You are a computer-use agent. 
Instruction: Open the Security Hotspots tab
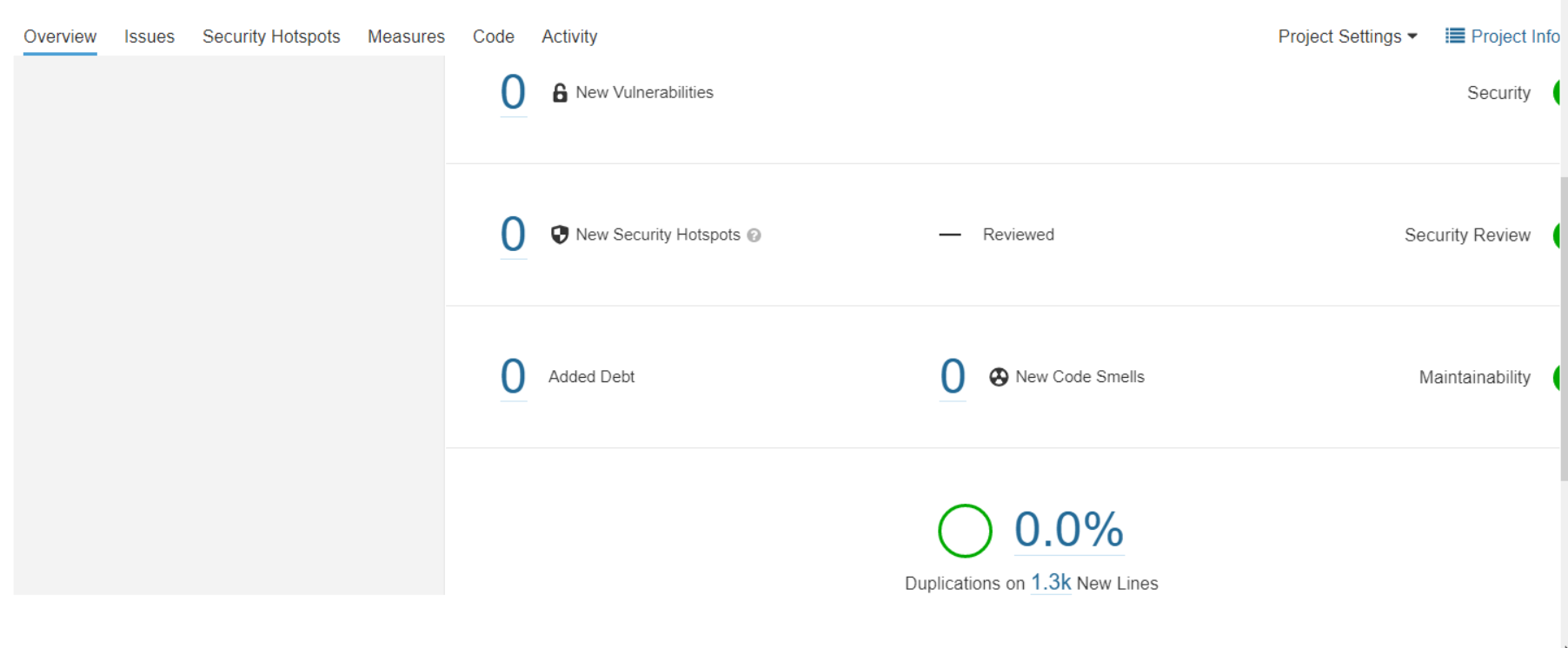click(271, 36)
